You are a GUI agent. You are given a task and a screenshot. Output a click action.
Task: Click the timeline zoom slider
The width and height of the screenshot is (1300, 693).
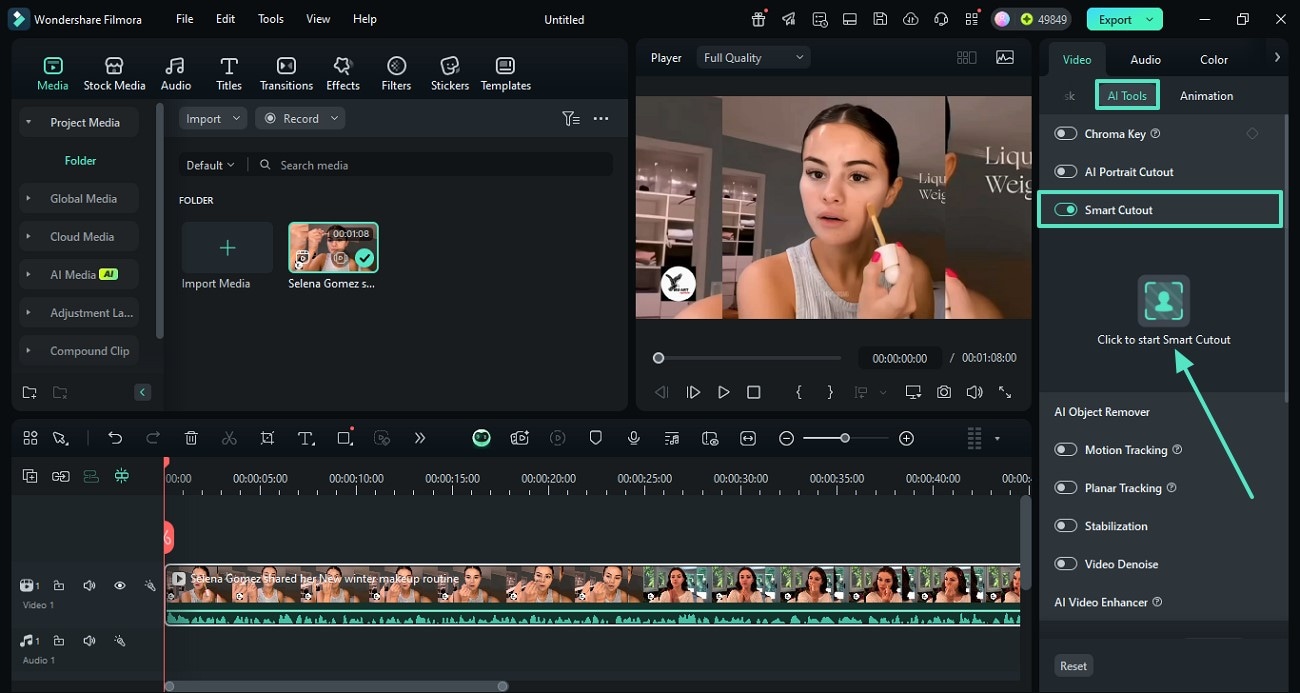(845, 438)
